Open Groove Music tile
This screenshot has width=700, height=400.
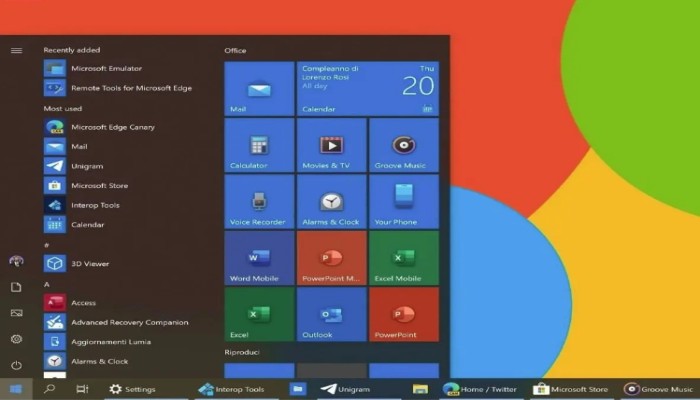404,145
